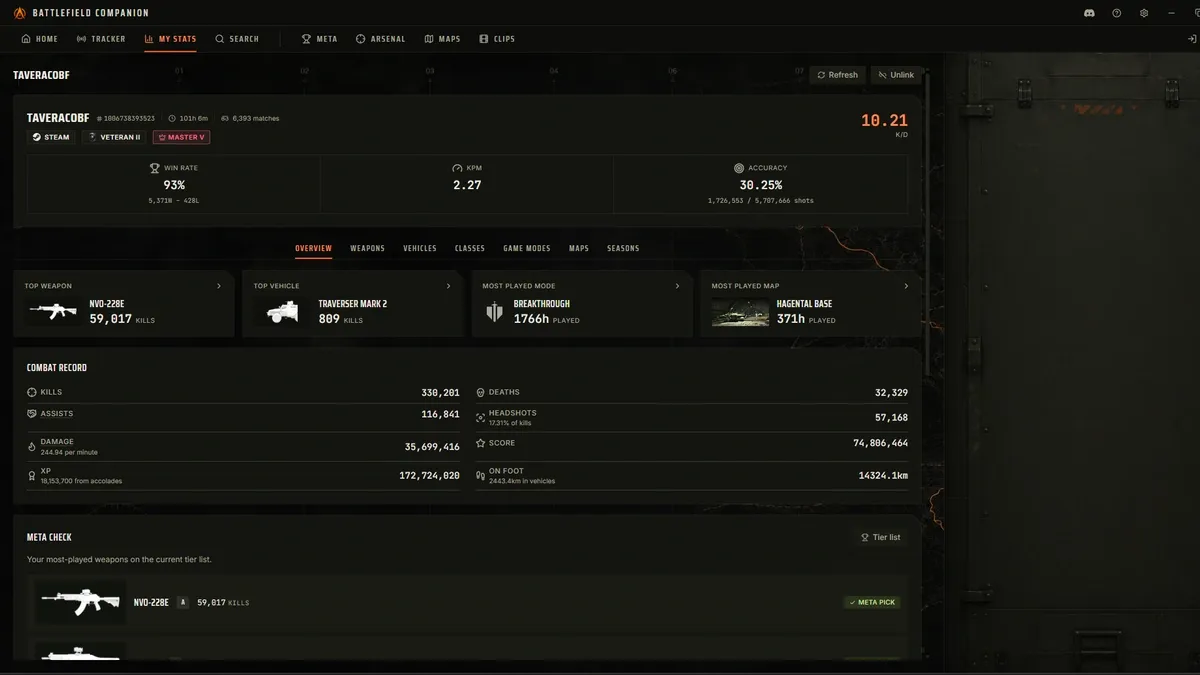This screenshot has height=675, width=1200.
Task: Open the Arsenal tab
Action: point(381,39)
